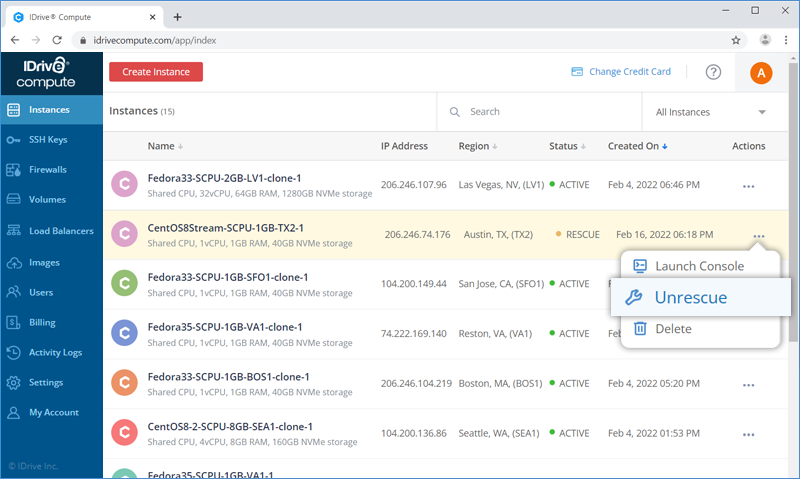
Task: Open instance Fedora33-SCPU-1GB-BOS1-clone-1 name
Action: pyautogui.click(x=229, y=377)
